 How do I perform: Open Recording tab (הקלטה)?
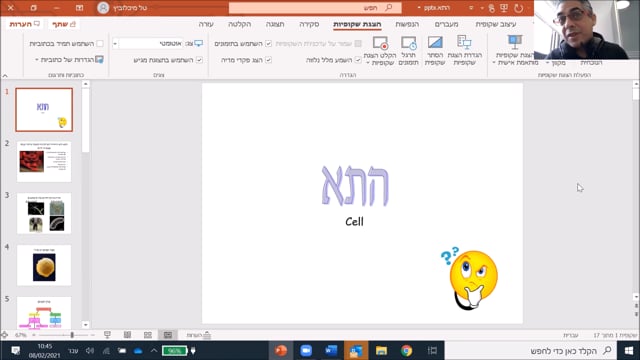(240, 24)
